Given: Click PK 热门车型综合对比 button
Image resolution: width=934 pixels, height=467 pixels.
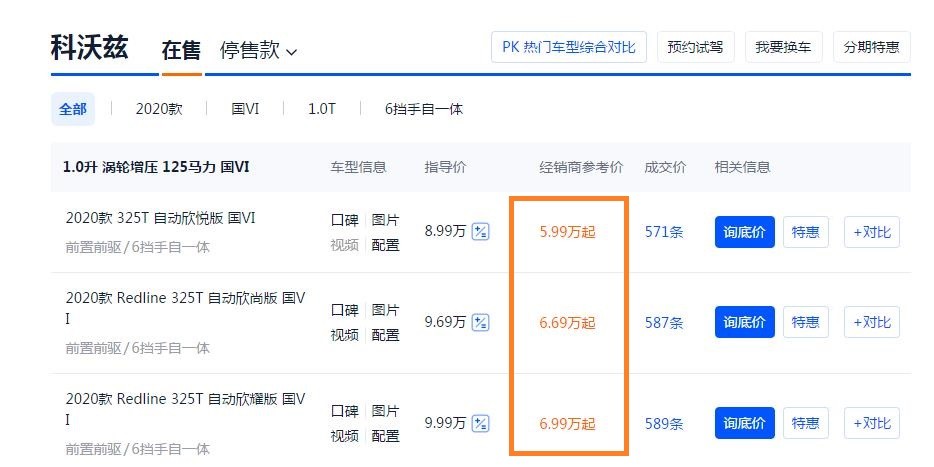Looking at the screenshot, I should (x=569, y=47).
